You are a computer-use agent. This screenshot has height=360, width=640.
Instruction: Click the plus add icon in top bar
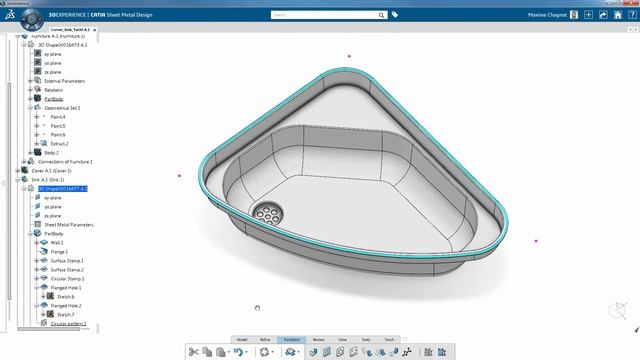coord(588,15)
